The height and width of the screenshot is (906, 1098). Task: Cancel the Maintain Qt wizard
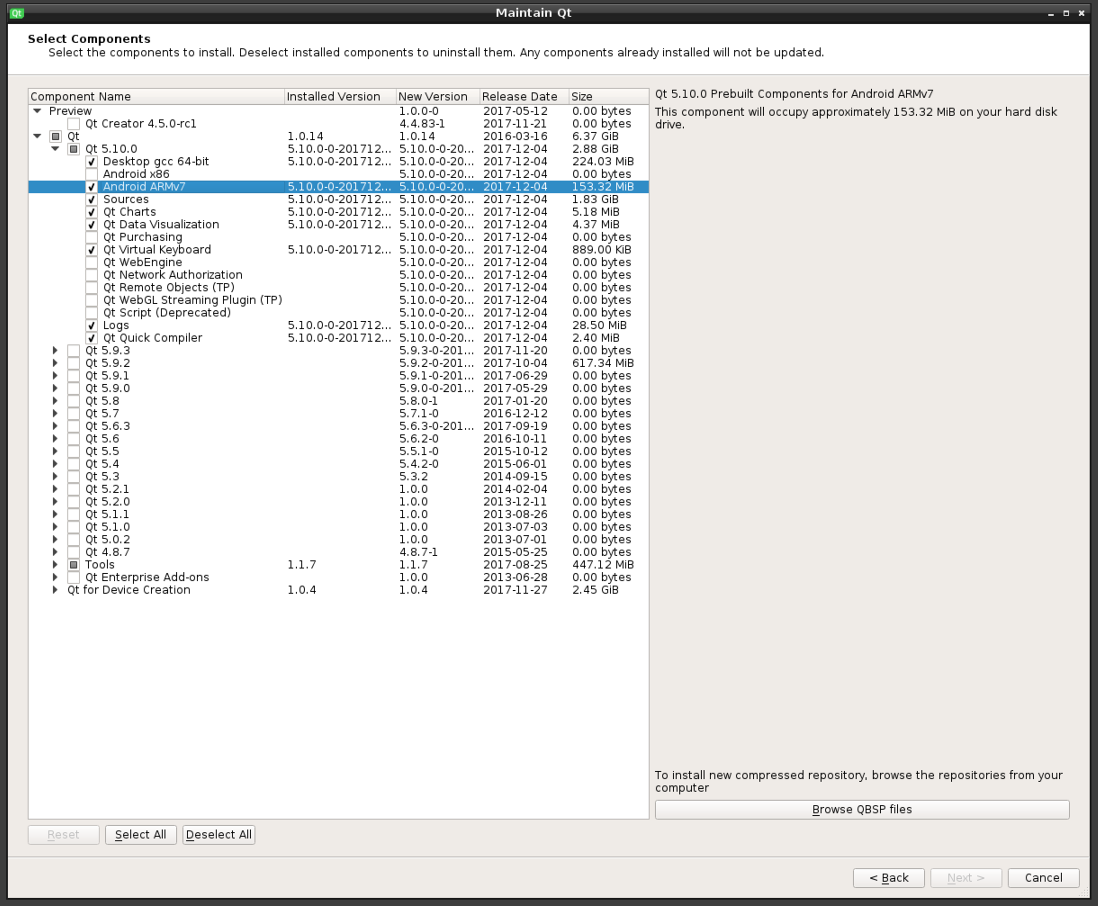coord(1043,878)
